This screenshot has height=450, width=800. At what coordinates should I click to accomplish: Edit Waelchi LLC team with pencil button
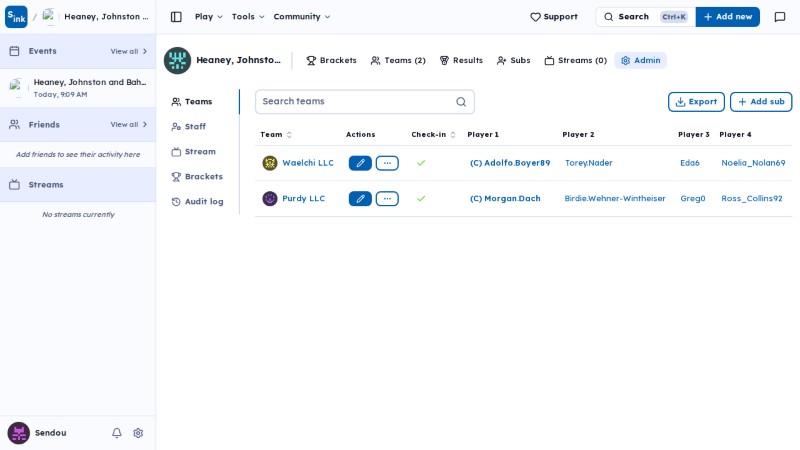[x=360, y=163]
